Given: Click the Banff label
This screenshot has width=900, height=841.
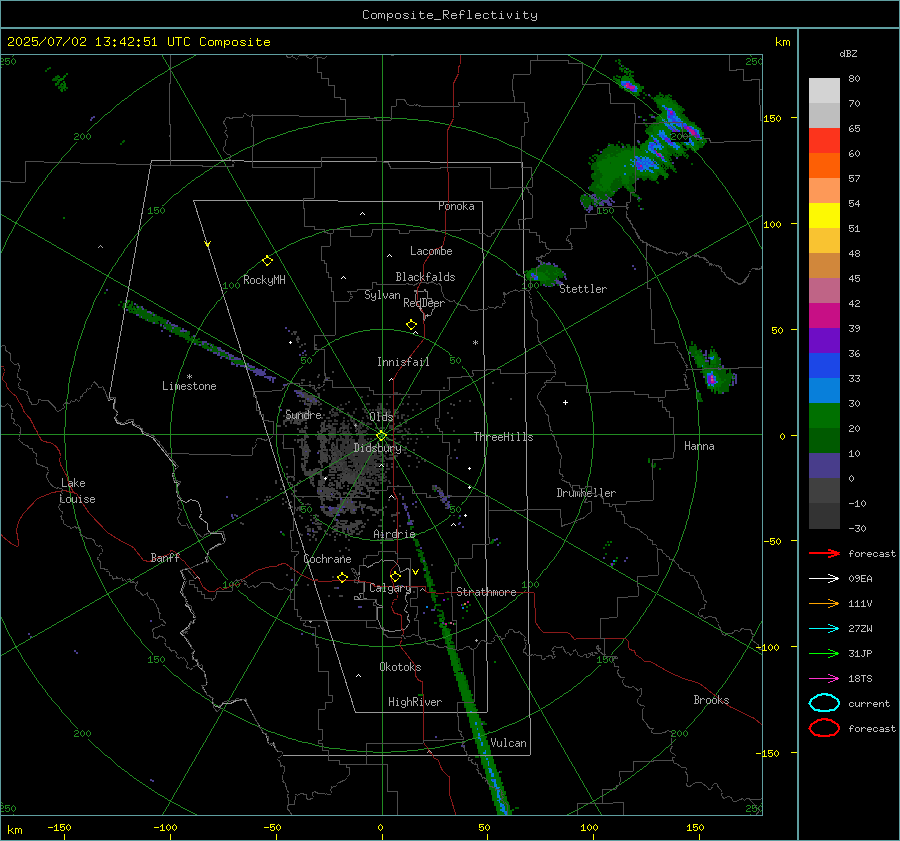Looking at the screenshot, I should coord(165,557).
